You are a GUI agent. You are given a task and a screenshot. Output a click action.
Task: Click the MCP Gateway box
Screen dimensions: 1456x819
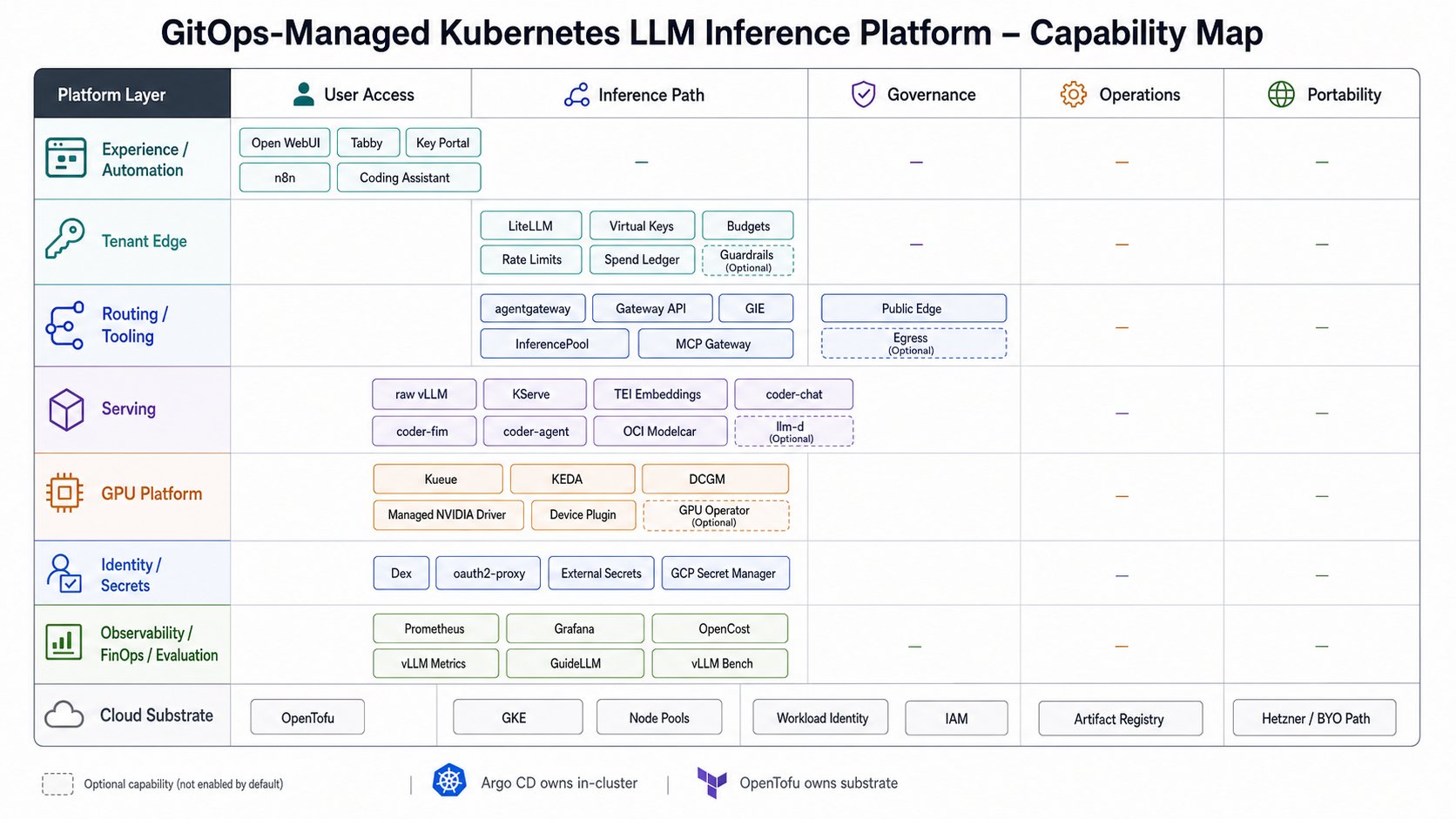(x=716, y=344)
